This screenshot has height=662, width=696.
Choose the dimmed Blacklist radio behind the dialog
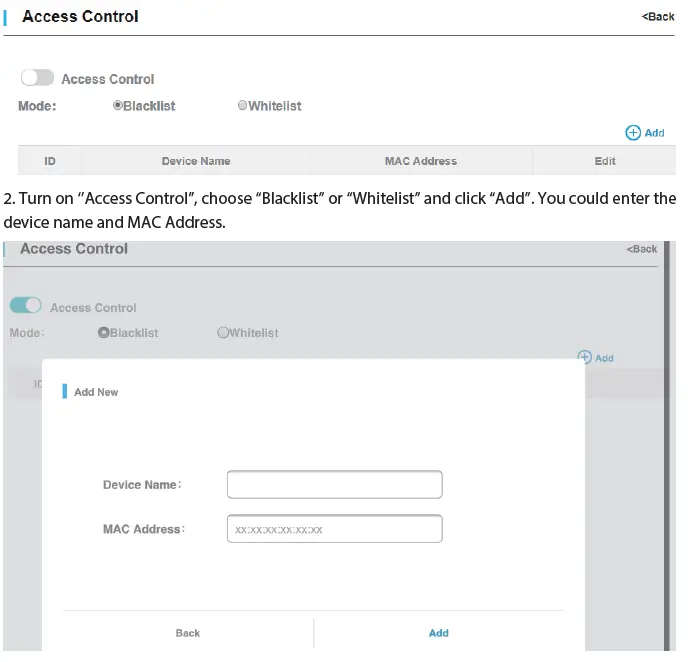103,333
